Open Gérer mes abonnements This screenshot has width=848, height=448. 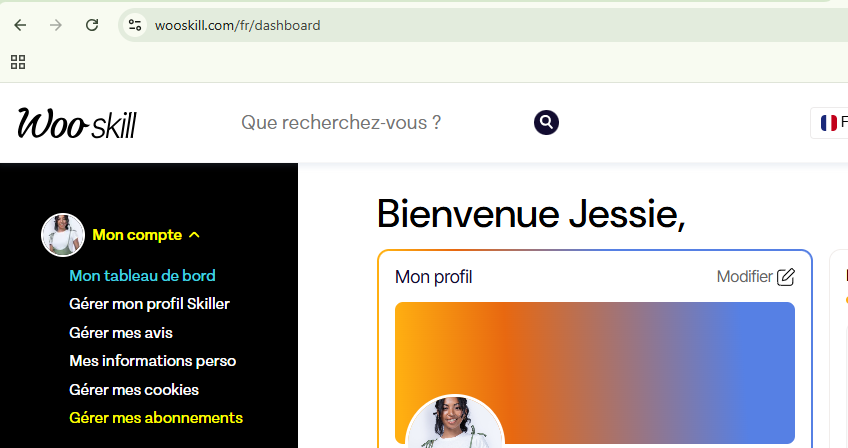156,418
